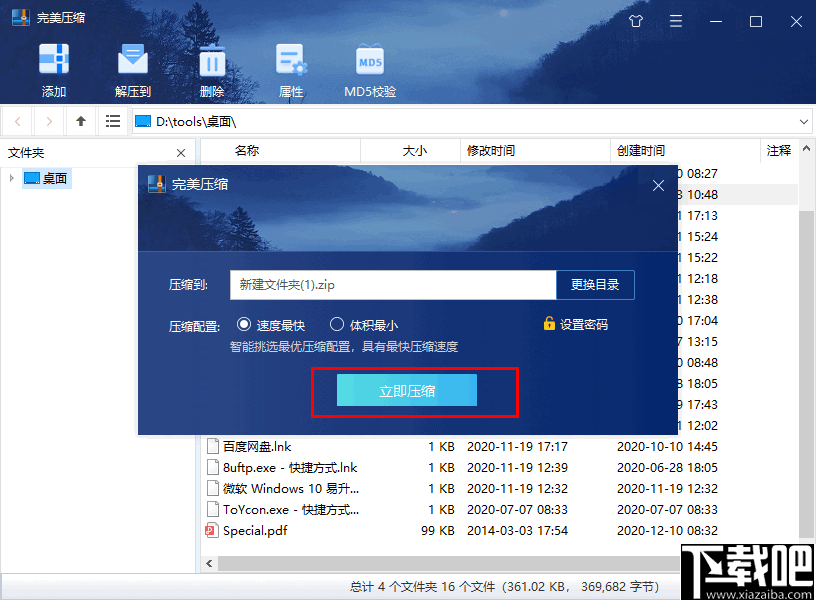Click the 百度网盘.lnk file icon

tap(212, 446)
